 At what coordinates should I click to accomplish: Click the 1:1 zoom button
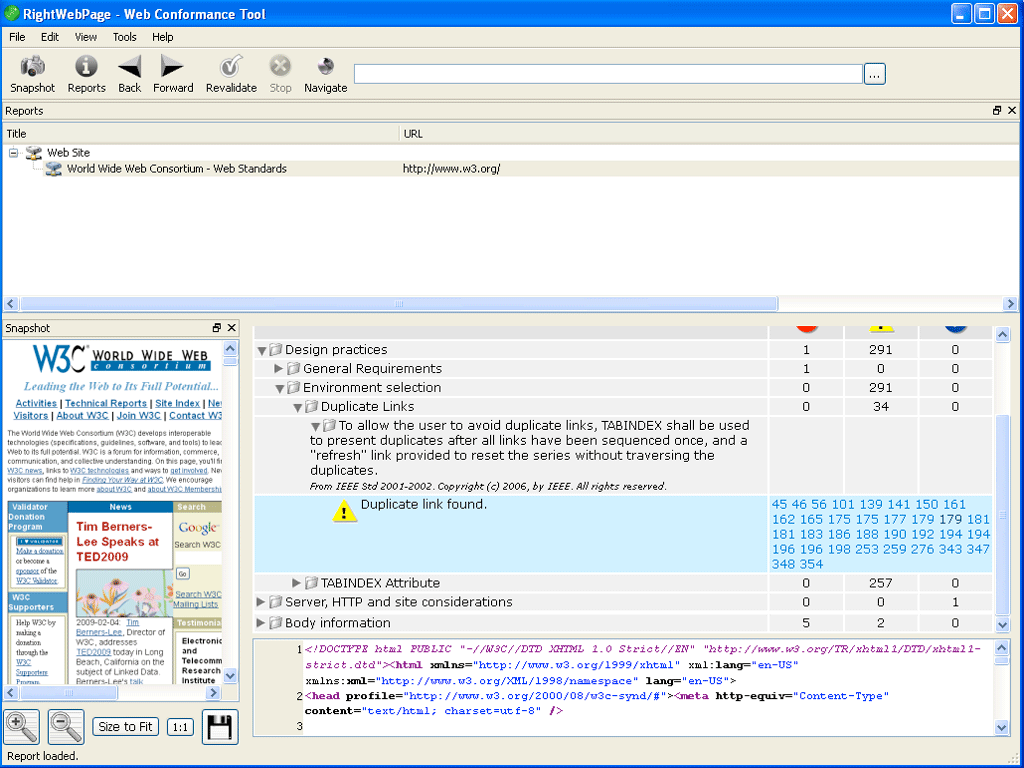coord(180,727)
